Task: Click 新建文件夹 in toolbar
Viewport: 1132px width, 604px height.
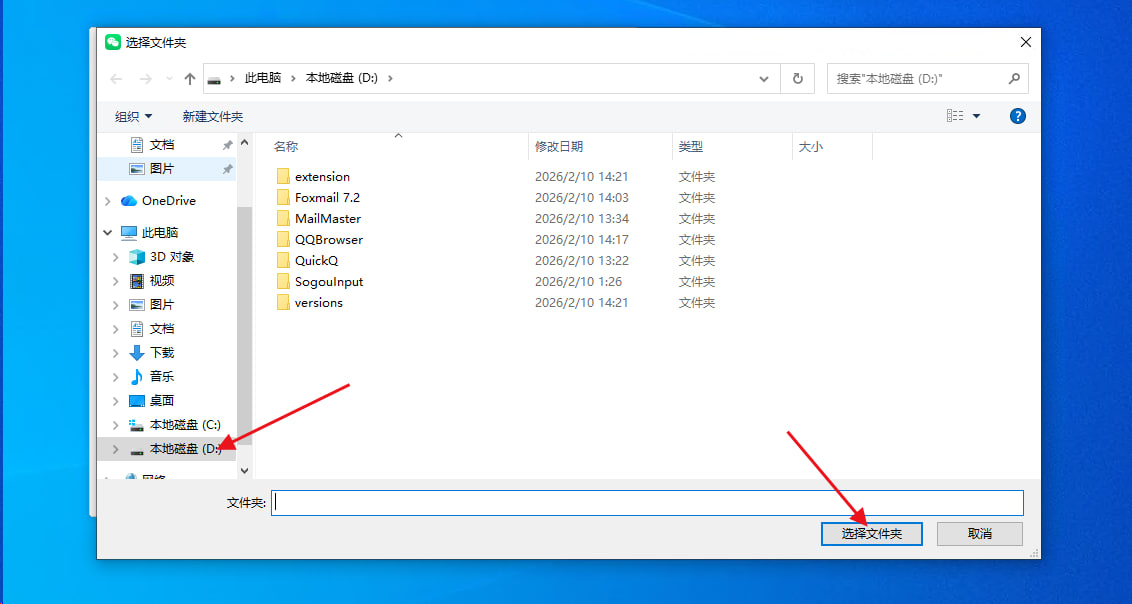Action: click(212, 117)
